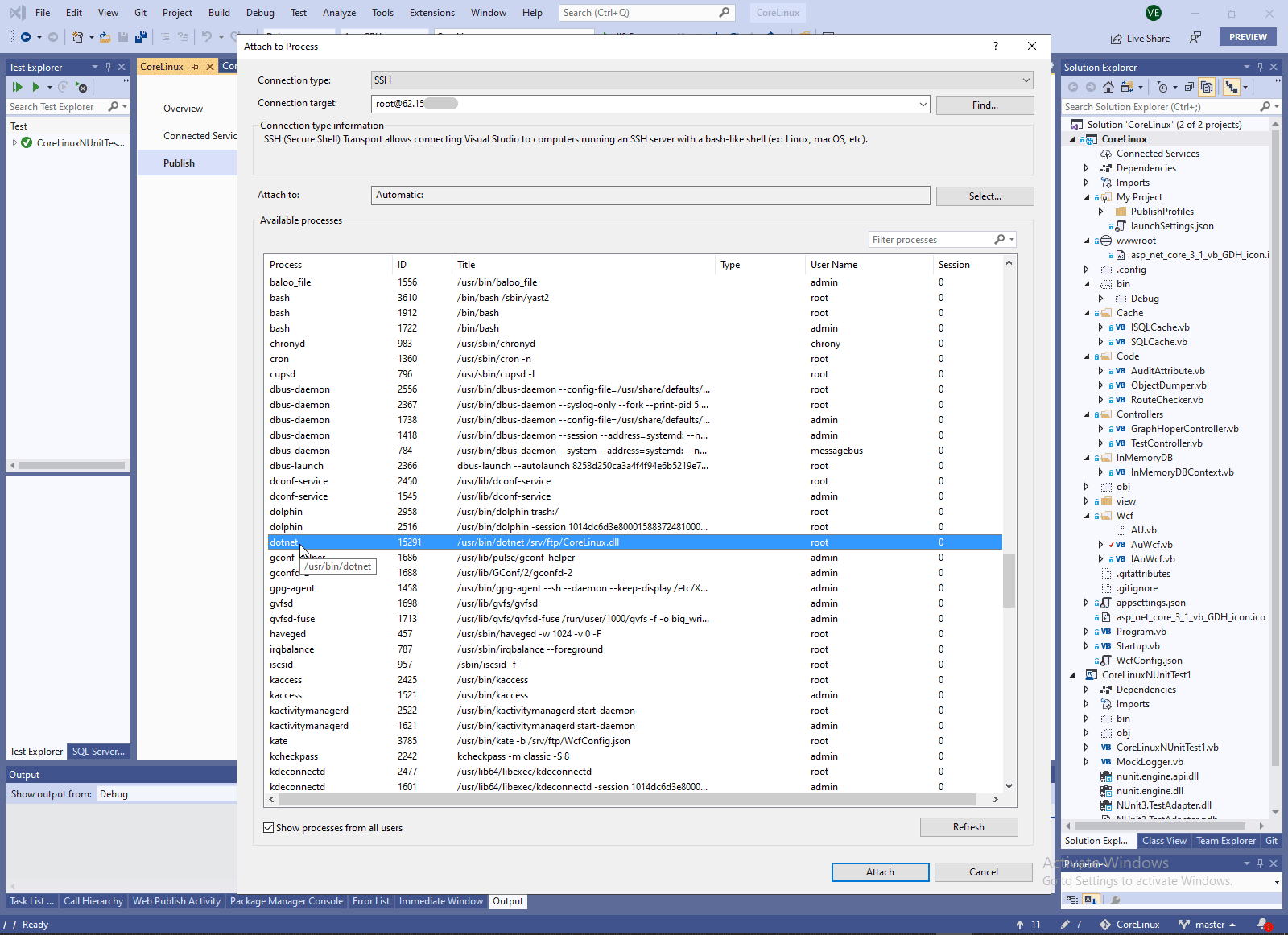Expand CoreLinuxNUnitTes... in Test Explorer
Screen dimensions: 1288x935
14,143
